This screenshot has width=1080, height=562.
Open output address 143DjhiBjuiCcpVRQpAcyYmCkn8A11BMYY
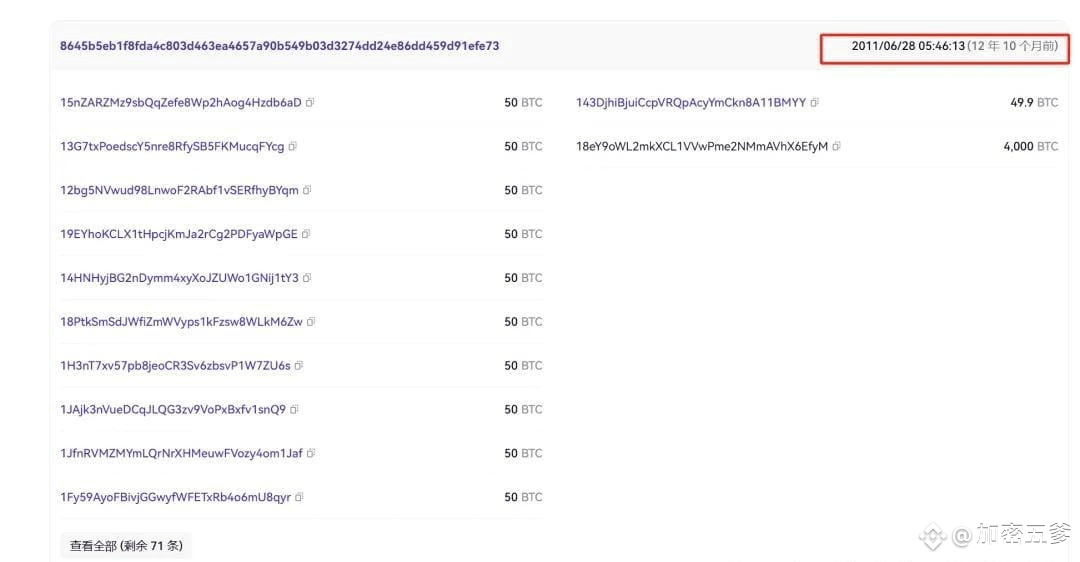691,103
